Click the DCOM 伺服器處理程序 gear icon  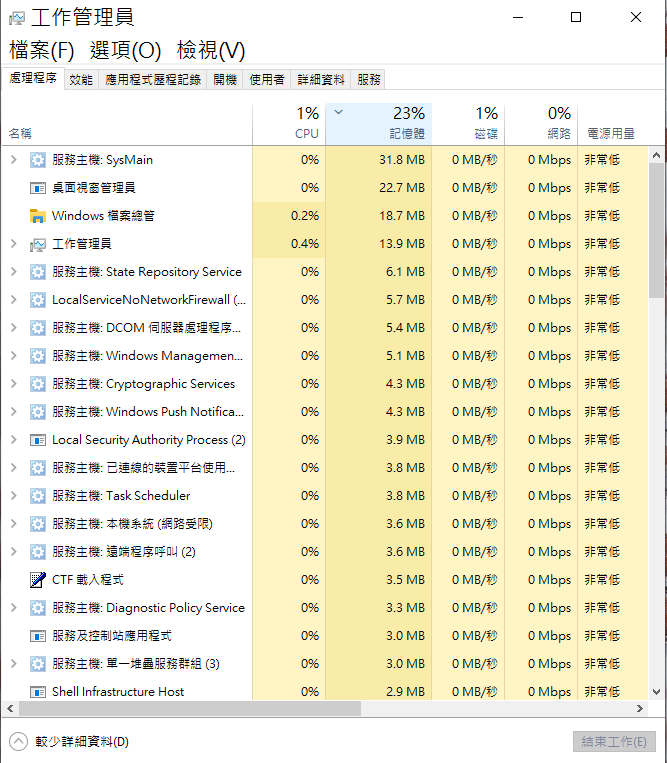coord(38,328)
